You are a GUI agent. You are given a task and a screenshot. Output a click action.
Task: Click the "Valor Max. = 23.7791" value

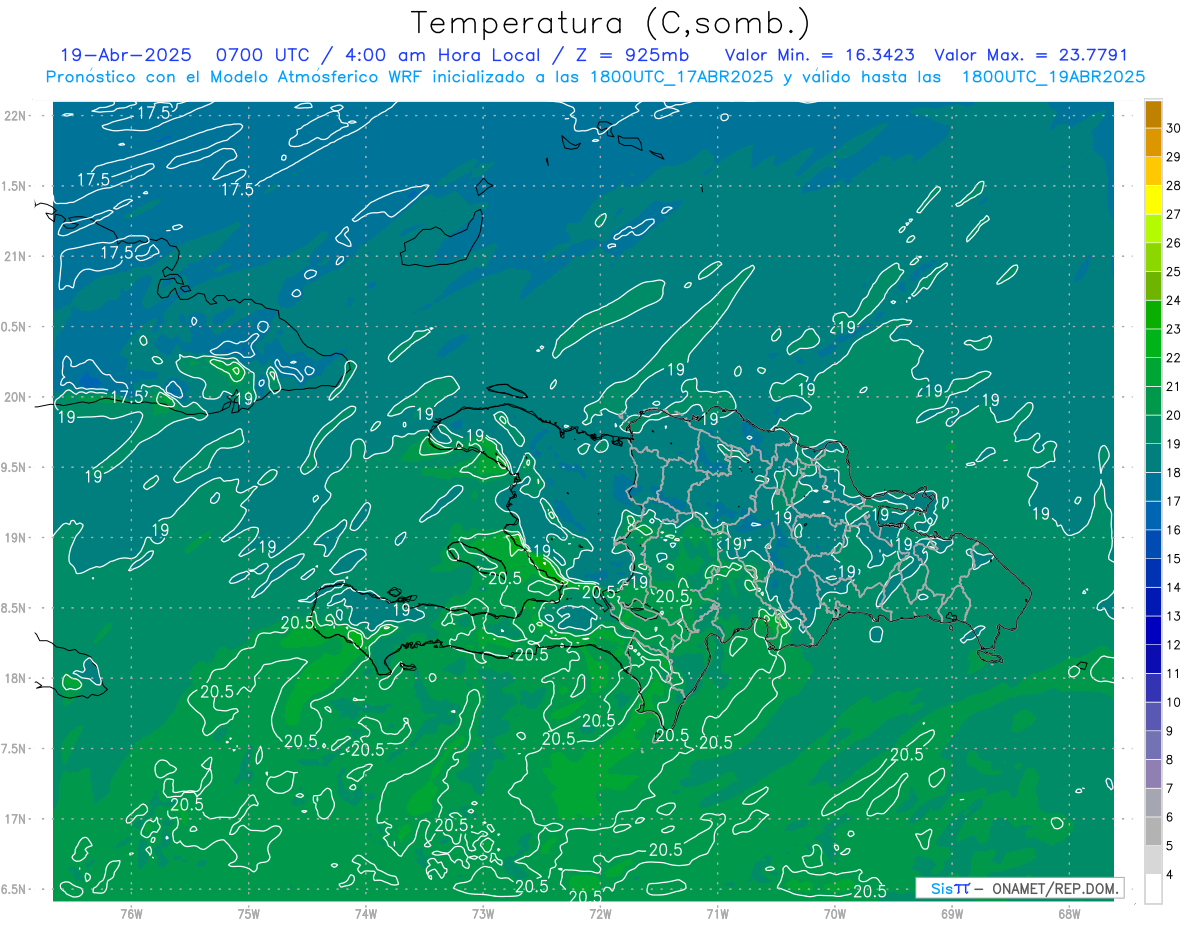[x=1031, y=55]
